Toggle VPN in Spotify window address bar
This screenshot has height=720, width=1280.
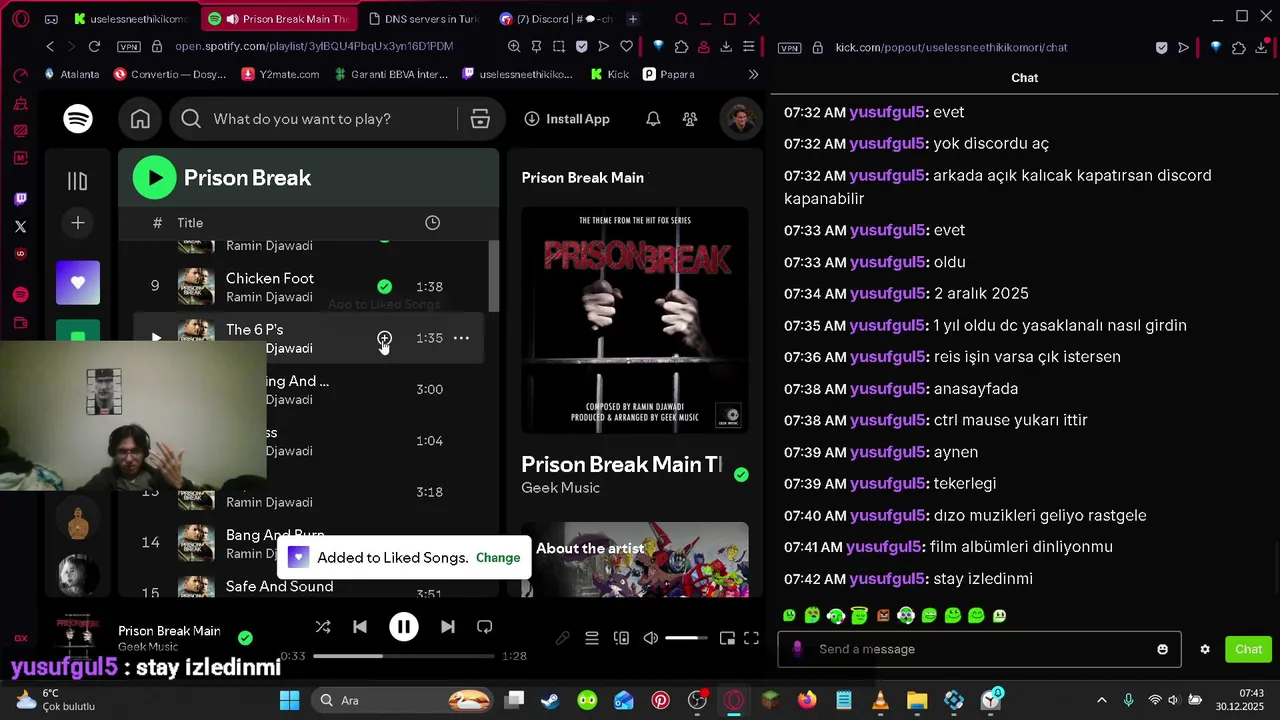pyautogui.click(x=129, y=47)
